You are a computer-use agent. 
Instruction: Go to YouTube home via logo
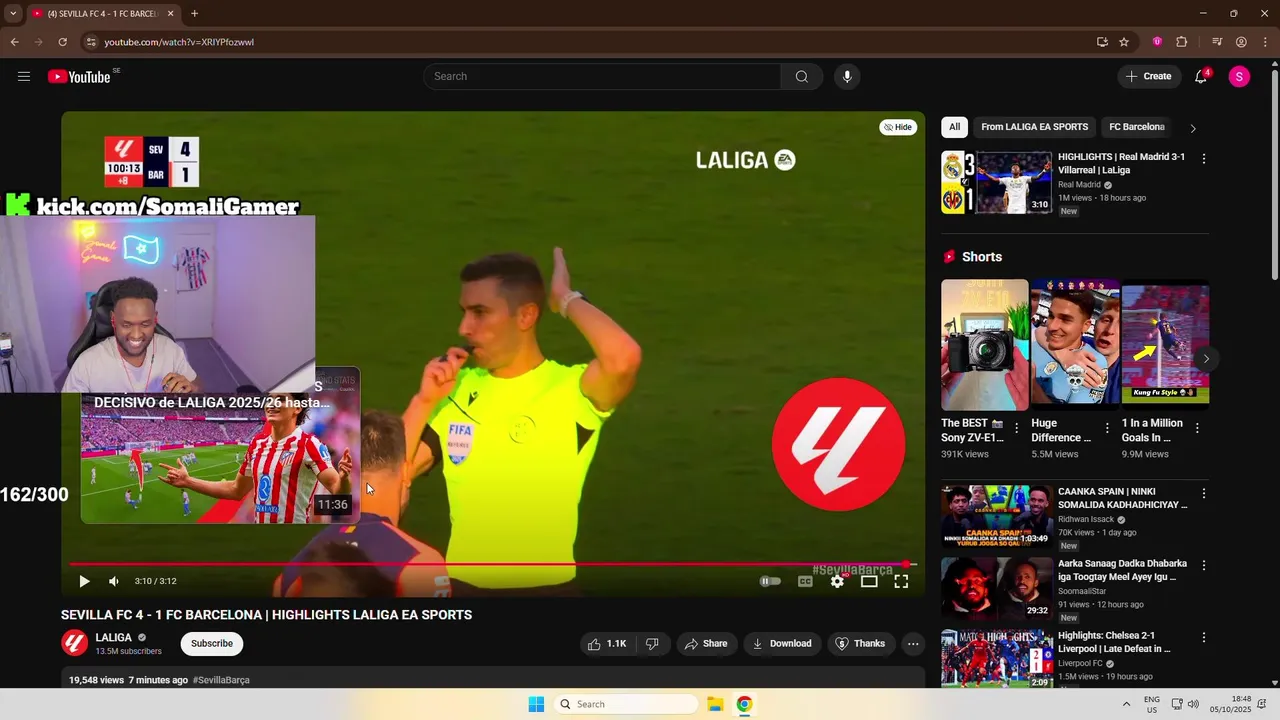click(x=79, y=77)
